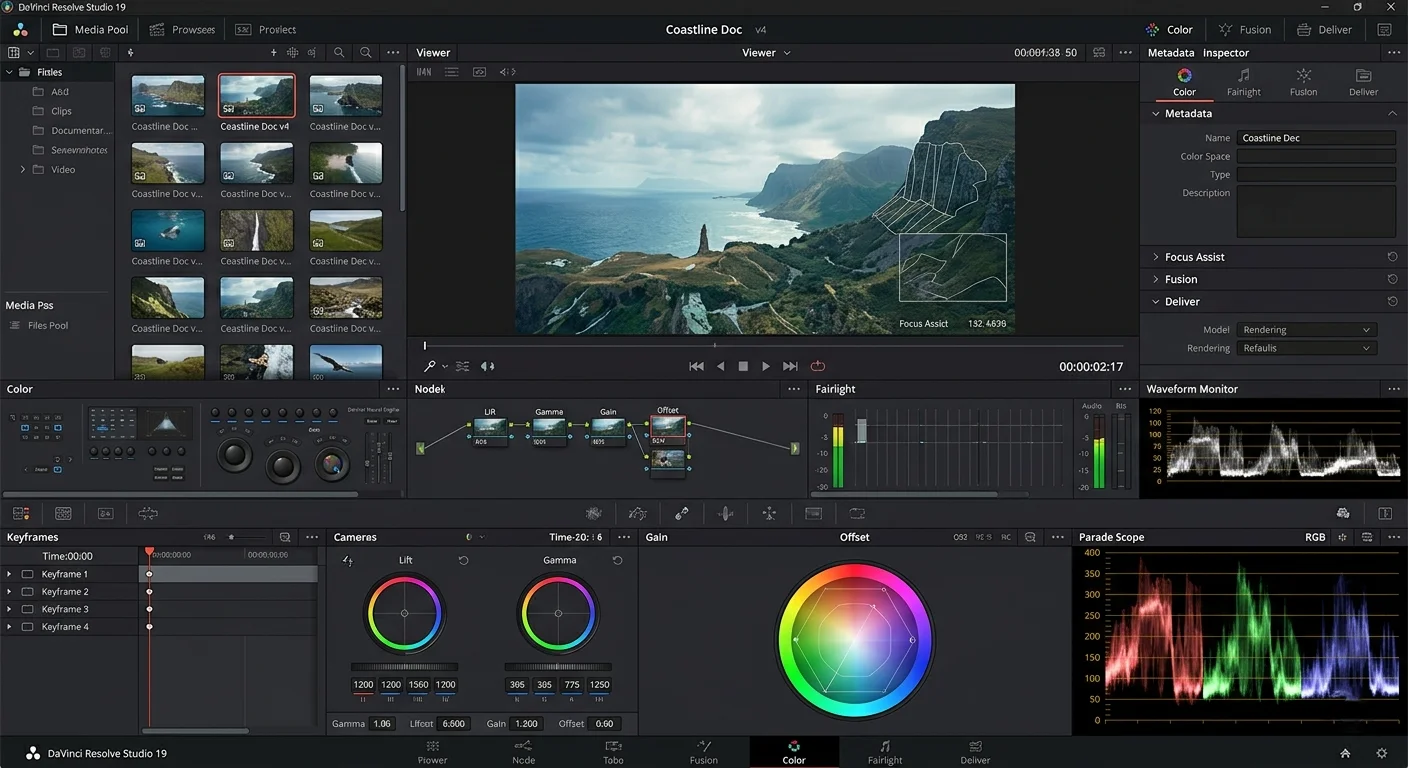Open the Fusion page tab at bottom
This screenshot has width=1408, height=768.
pos(704,752)
